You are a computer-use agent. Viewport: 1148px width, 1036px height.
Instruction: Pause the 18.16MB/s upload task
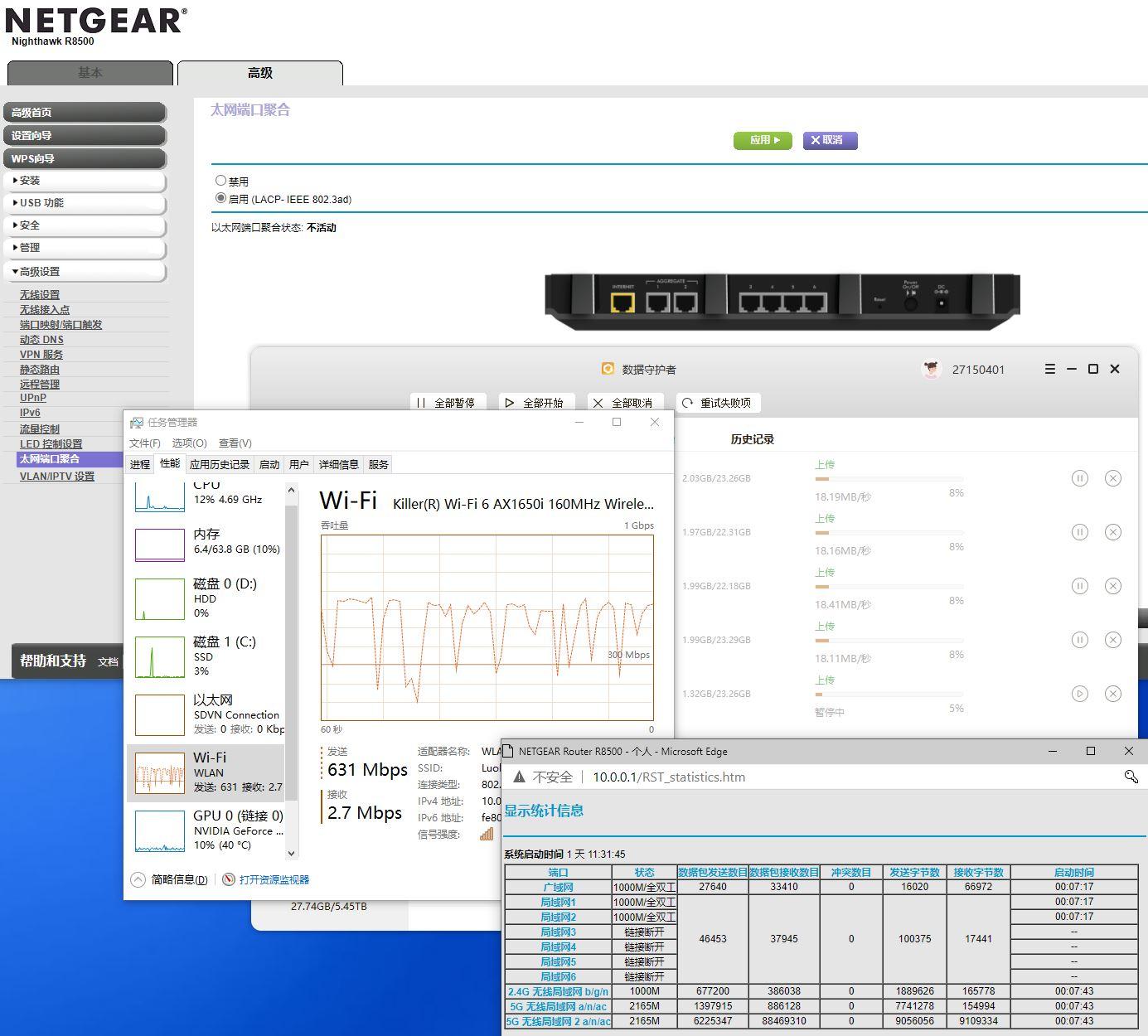(1079, 532)
